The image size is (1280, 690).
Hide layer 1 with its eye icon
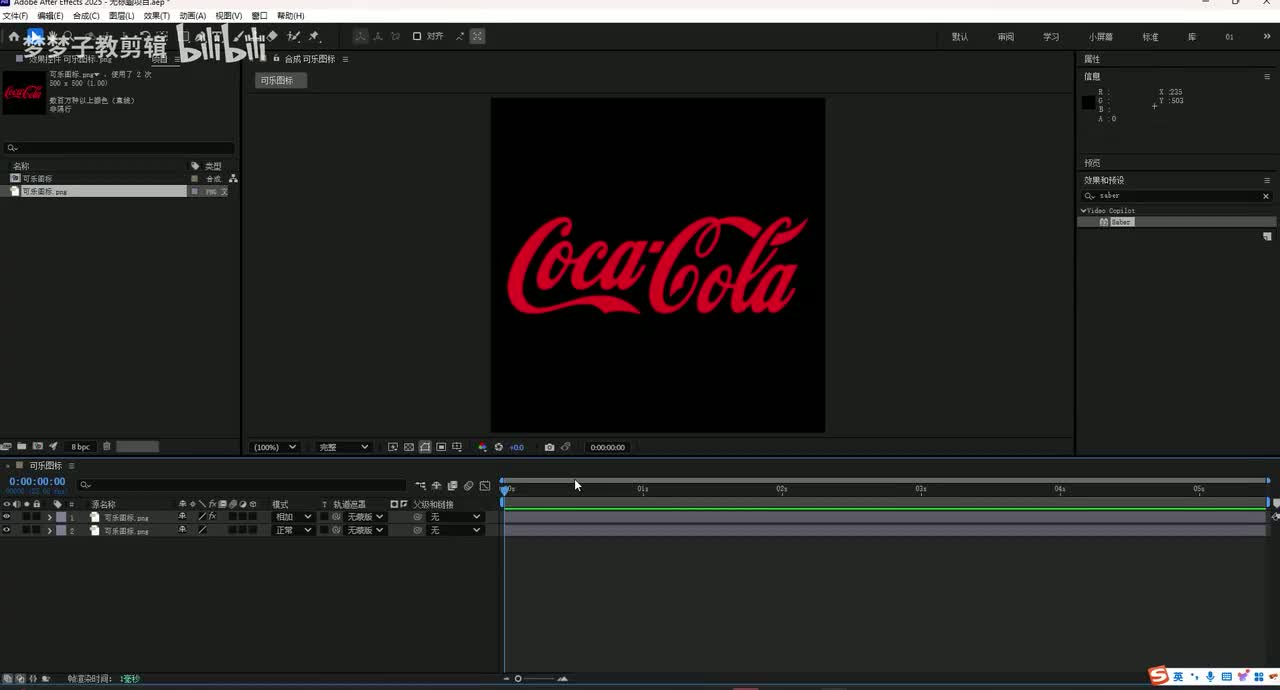tap(7, 517)
